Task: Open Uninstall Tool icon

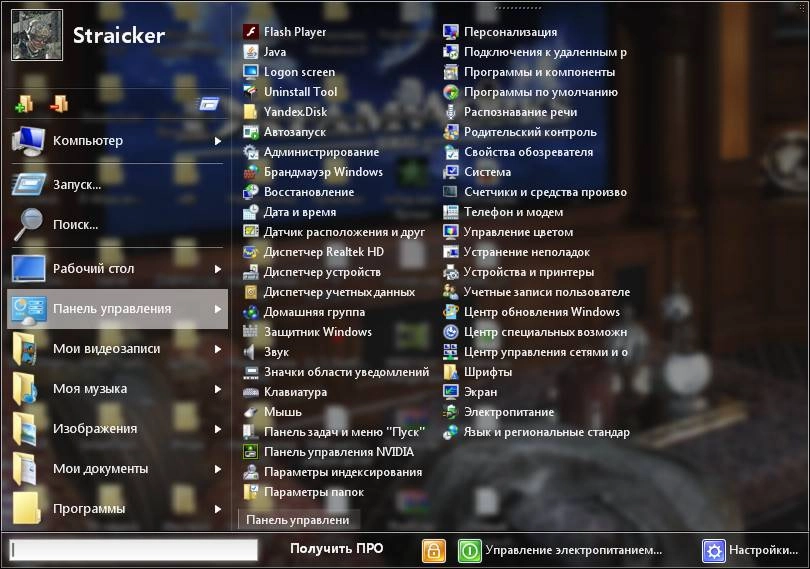Action: pos(251,92)
